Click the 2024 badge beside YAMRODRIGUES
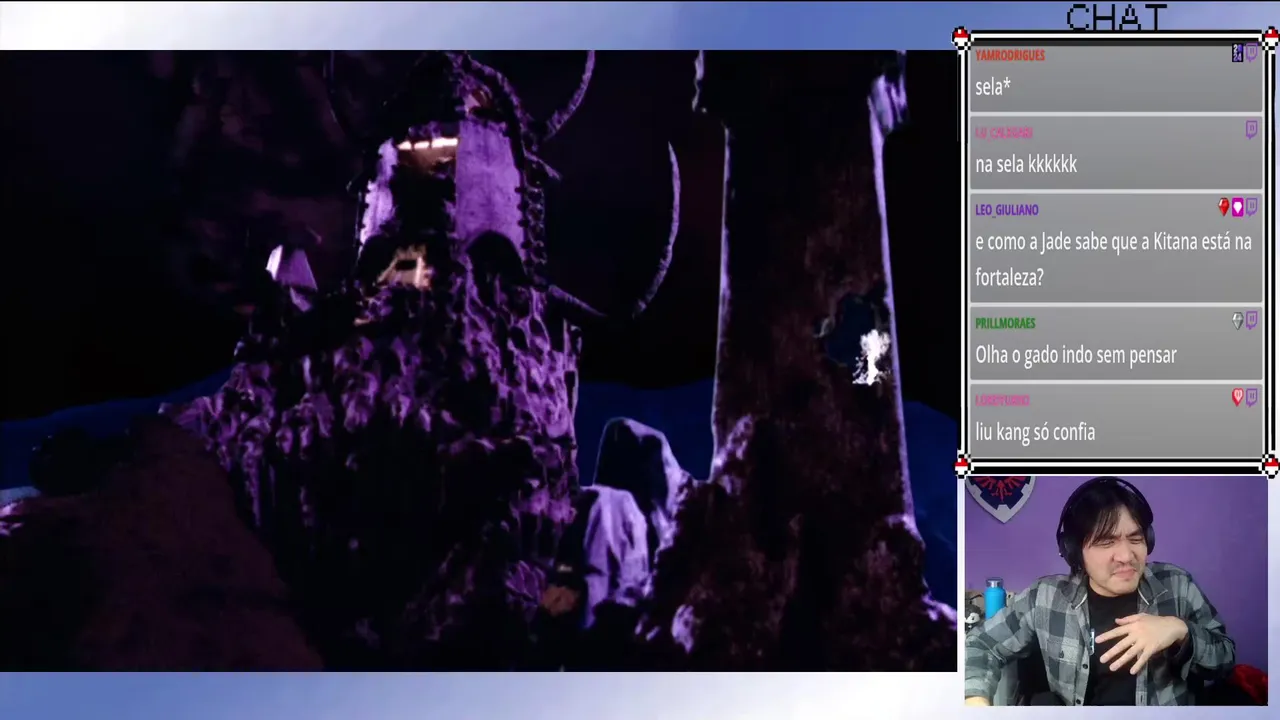The width and height of the screenshot is (1280, 720). [1237, 53]
